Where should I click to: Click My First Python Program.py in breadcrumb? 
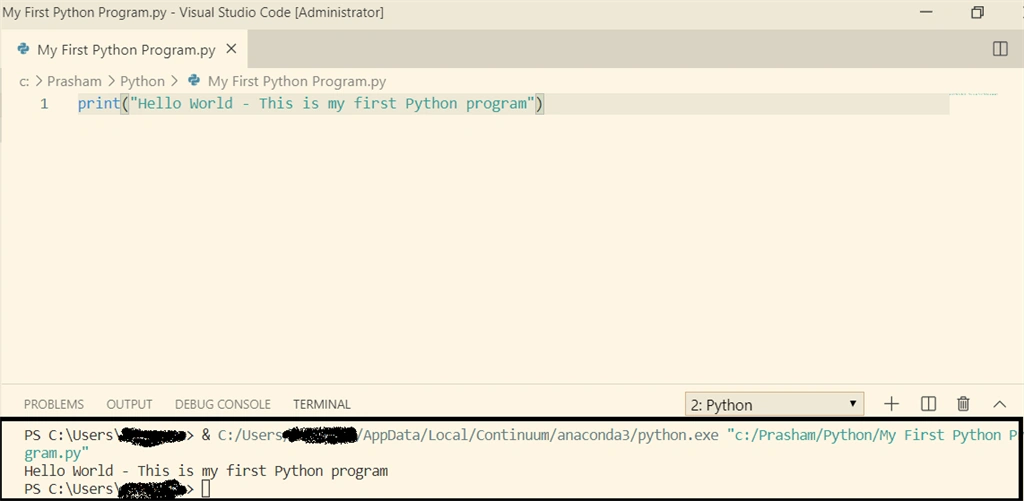click(296, 81)
